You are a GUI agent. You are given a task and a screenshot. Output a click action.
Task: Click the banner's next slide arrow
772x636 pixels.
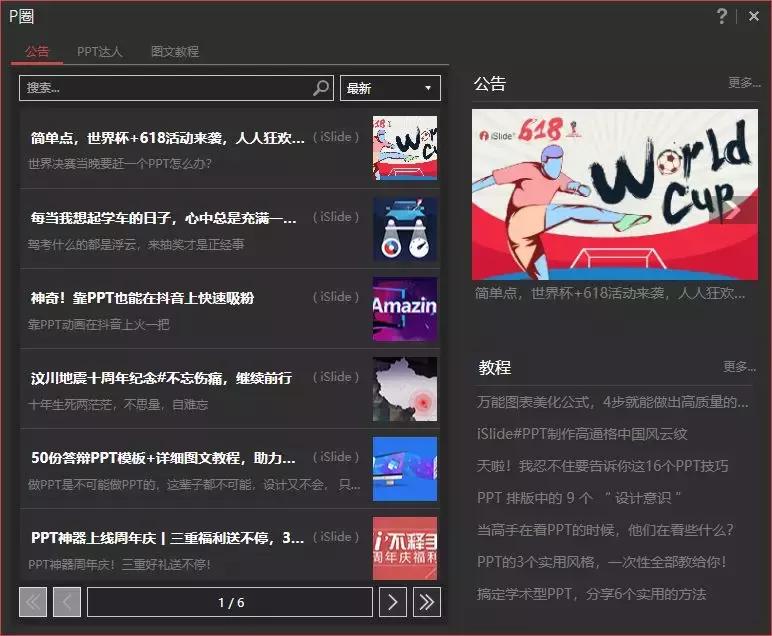734,210
